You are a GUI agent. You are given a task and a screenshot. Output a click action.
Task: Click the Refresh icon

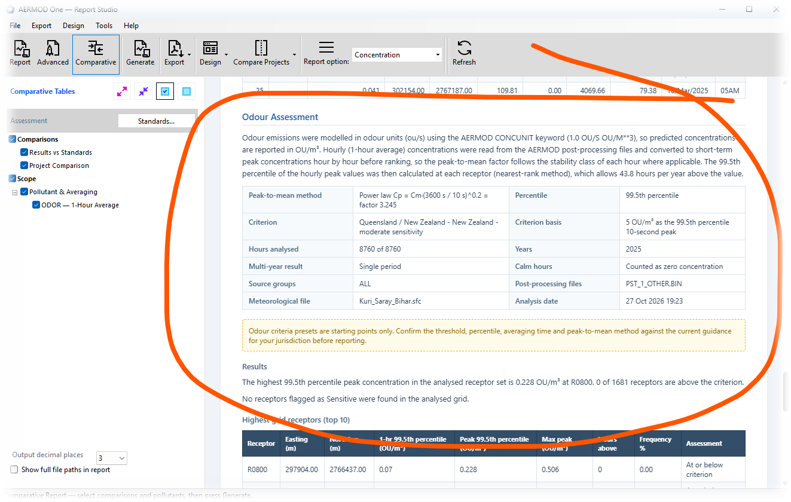point(464,48)
